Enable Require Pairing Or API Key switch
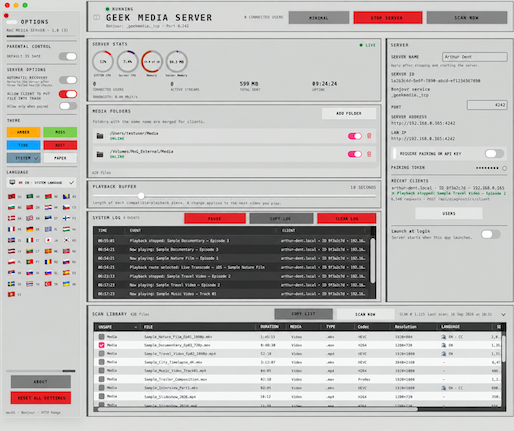Viewport: 514px width, 431px height. 494,154
